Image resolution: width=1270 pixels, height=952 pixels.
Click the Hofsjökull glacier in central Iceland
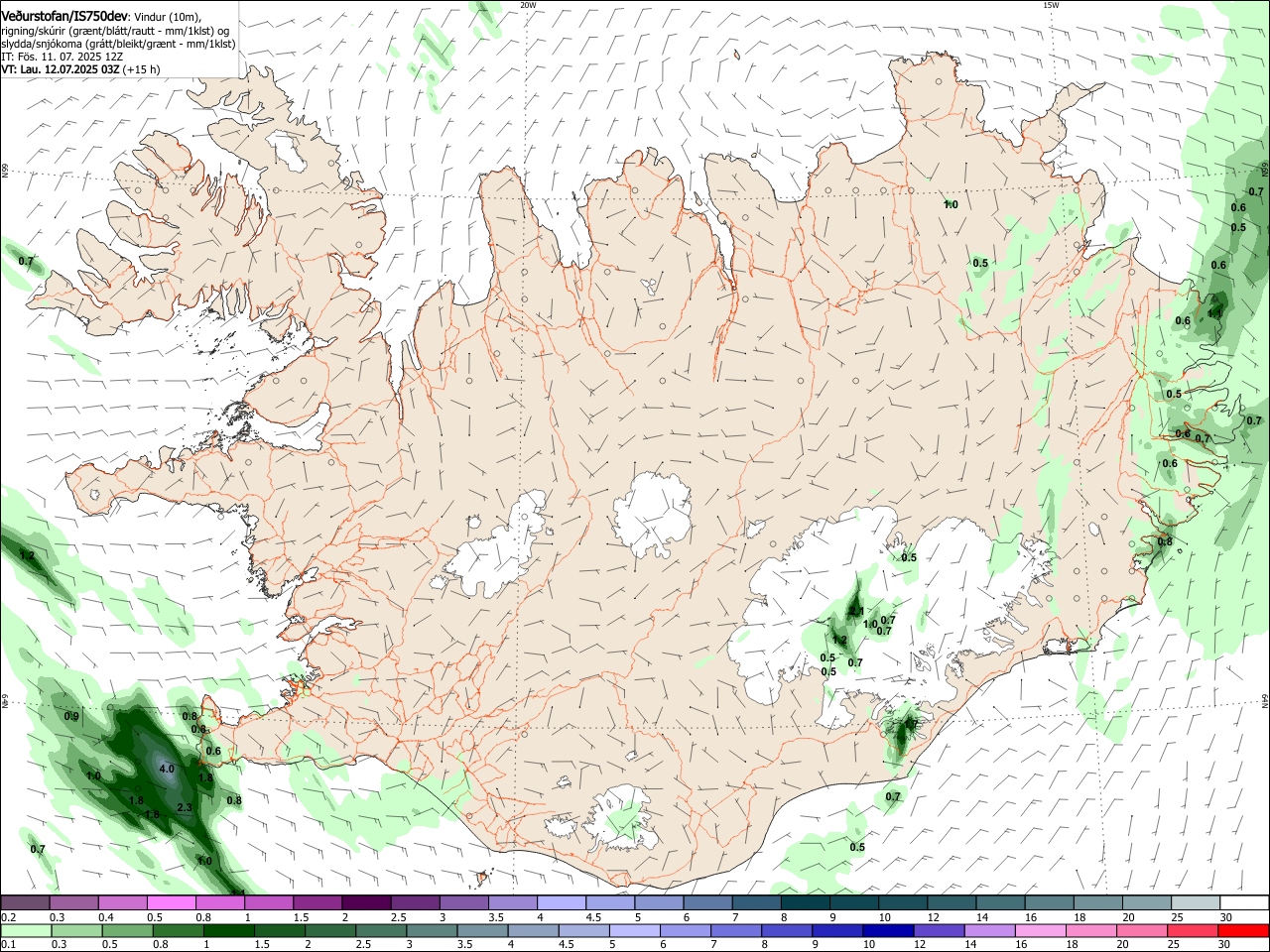[652, 514]
